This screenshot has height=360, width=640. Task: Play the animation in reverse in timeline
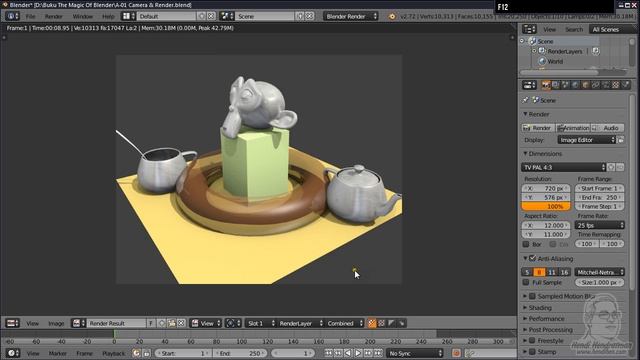pos(348,353)
